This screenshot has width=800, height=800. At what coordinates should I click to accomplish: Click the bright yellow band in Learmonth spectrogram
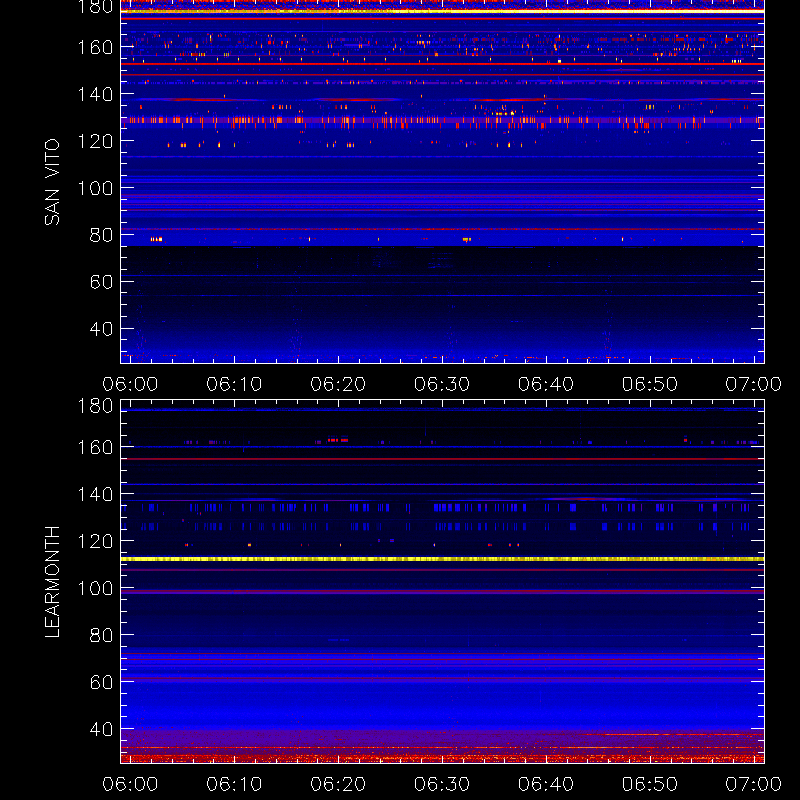(442, 559)
